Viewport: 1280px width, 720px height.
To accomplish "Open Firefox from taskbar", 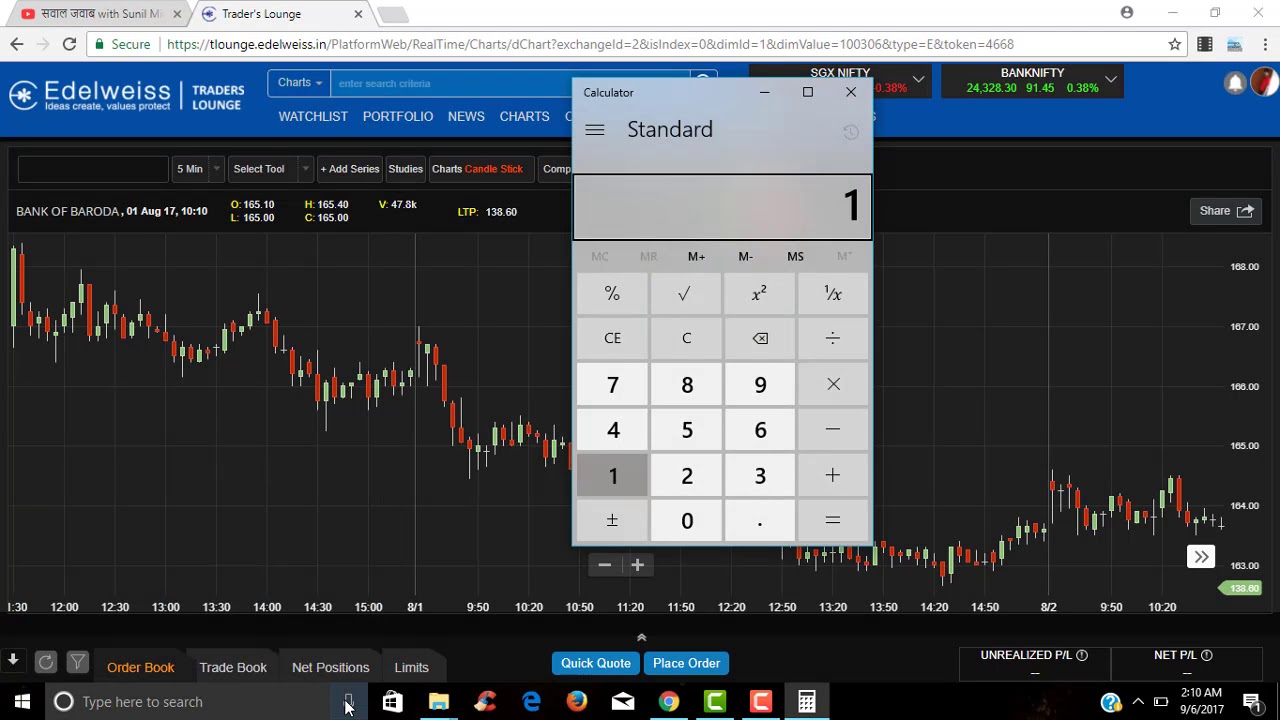I will [577, 702].
